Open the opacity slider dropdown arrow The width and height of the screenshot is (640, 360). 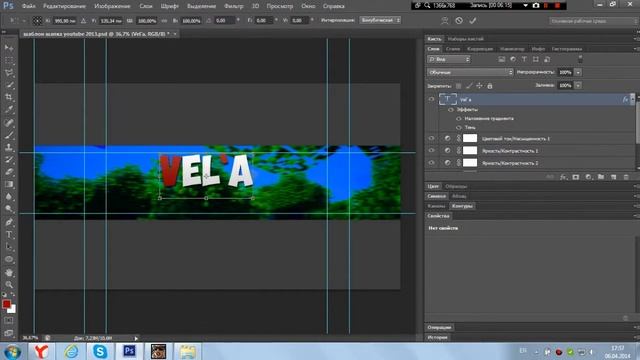pos(578,72)
